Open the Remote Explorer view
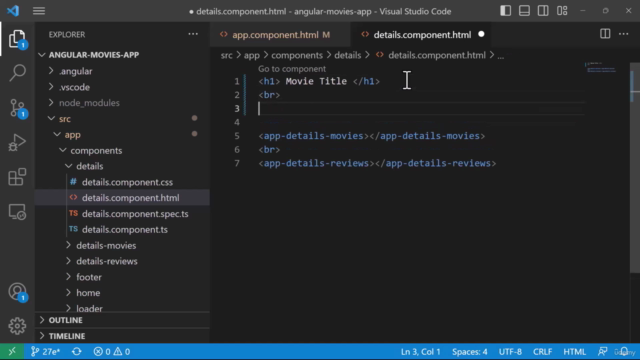The height and width of the screenshot is (360, 640). click(17, 212)
